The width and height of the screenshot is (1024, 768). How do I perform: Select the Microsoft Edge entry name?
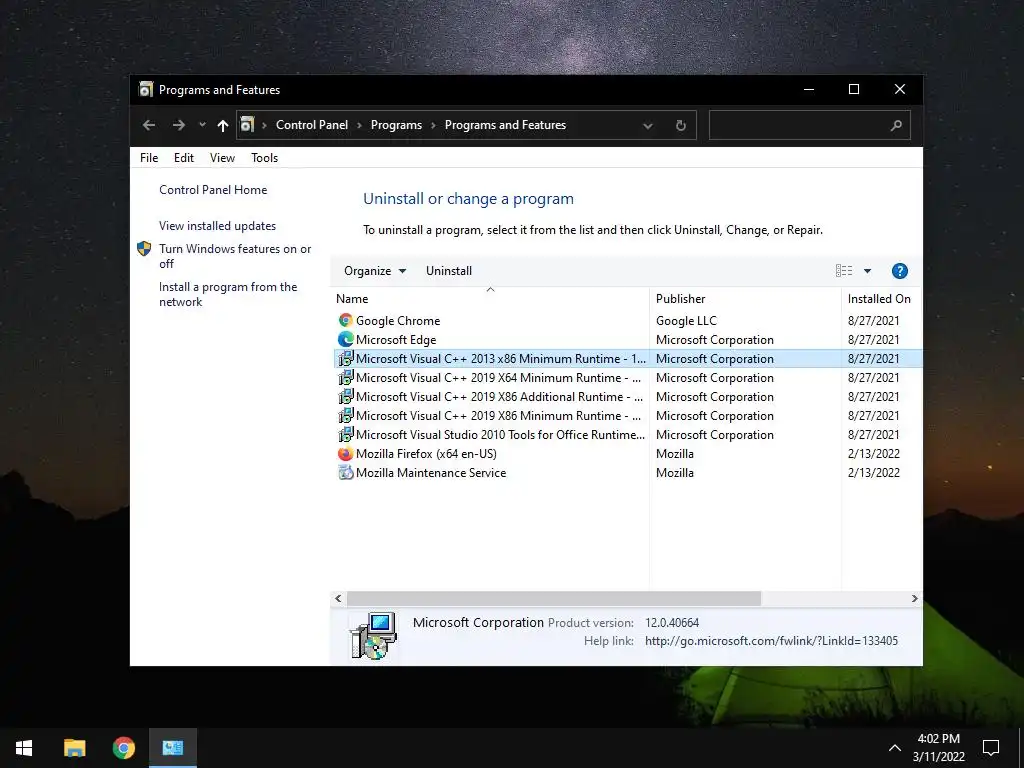coord(396,340)
